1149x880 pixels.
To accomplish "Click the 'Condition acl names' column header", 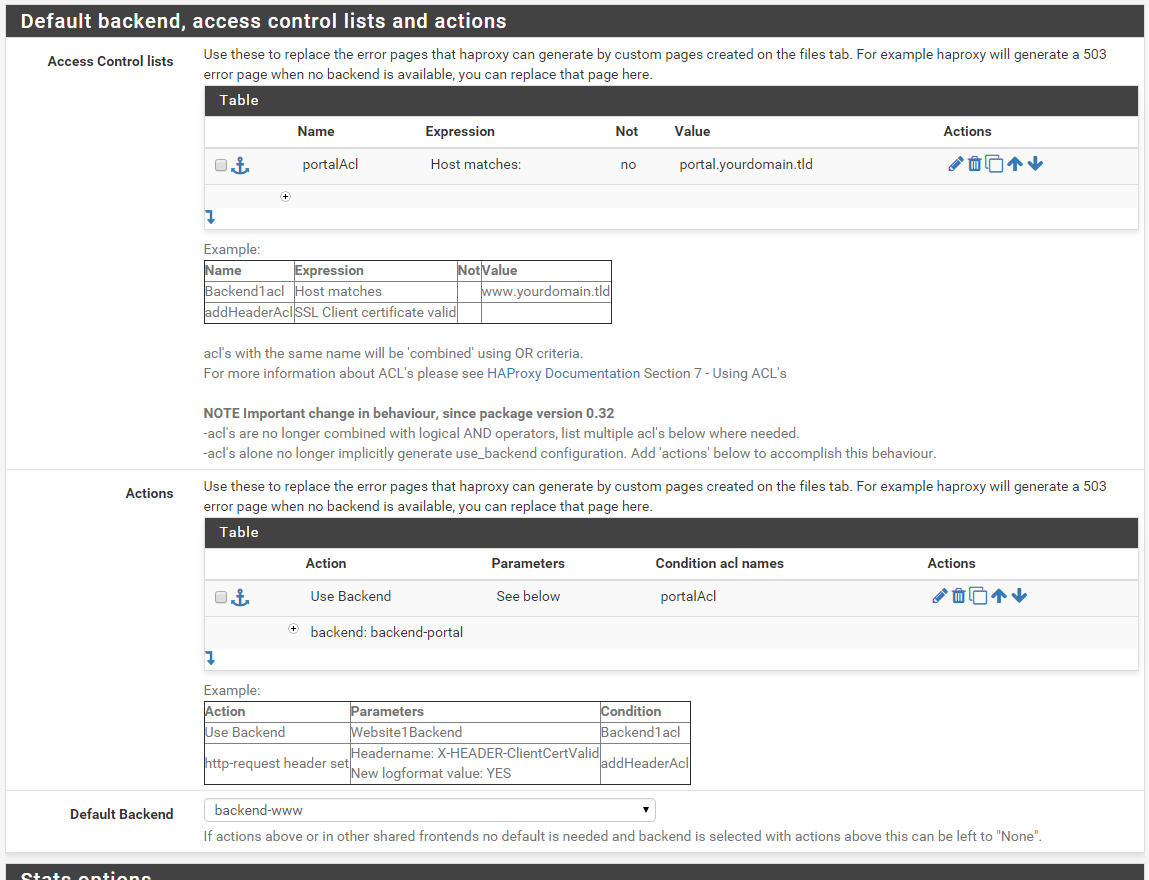I will click(x=719, y=563).
